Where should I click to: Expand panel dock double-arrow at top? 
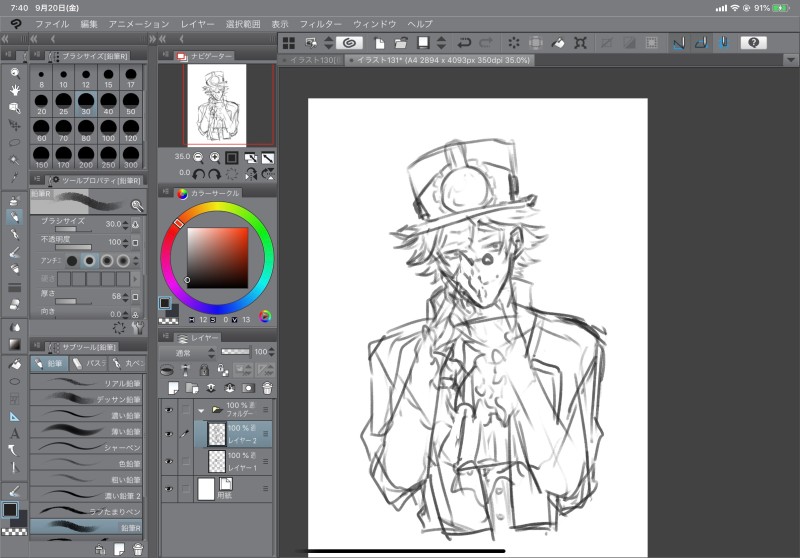(152, 39)
